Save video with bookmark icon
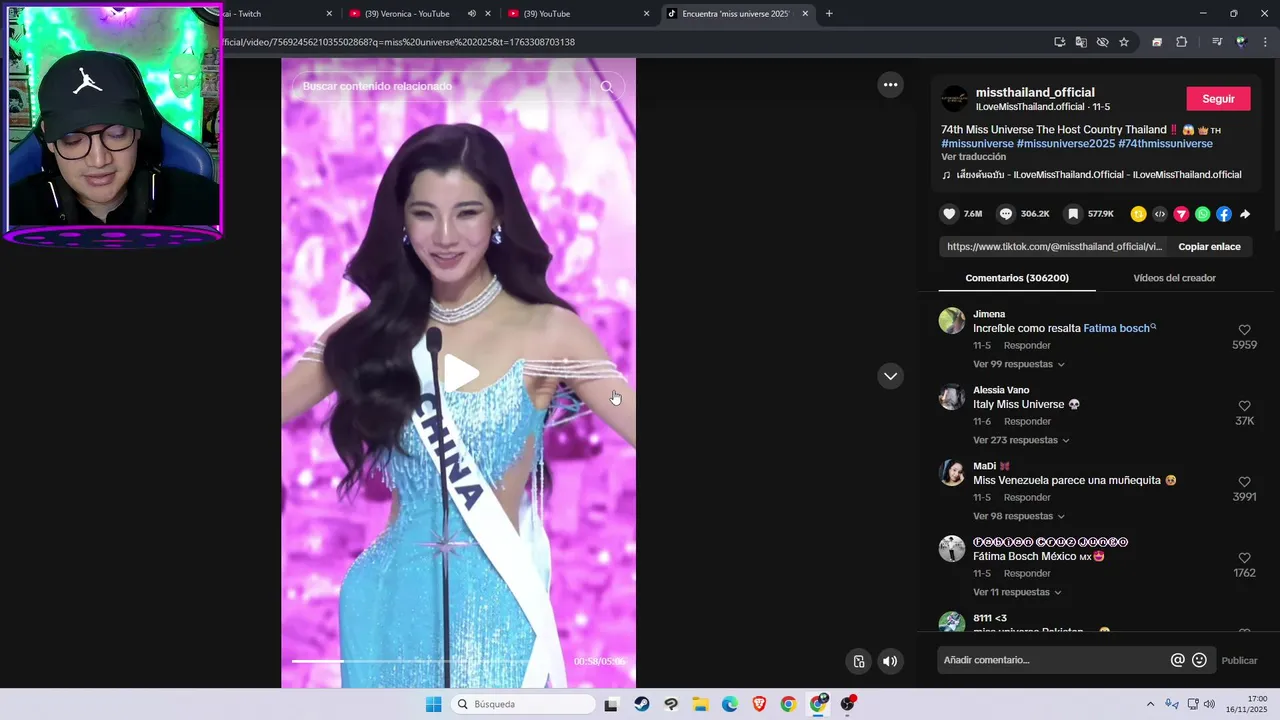 [1073, 214]
